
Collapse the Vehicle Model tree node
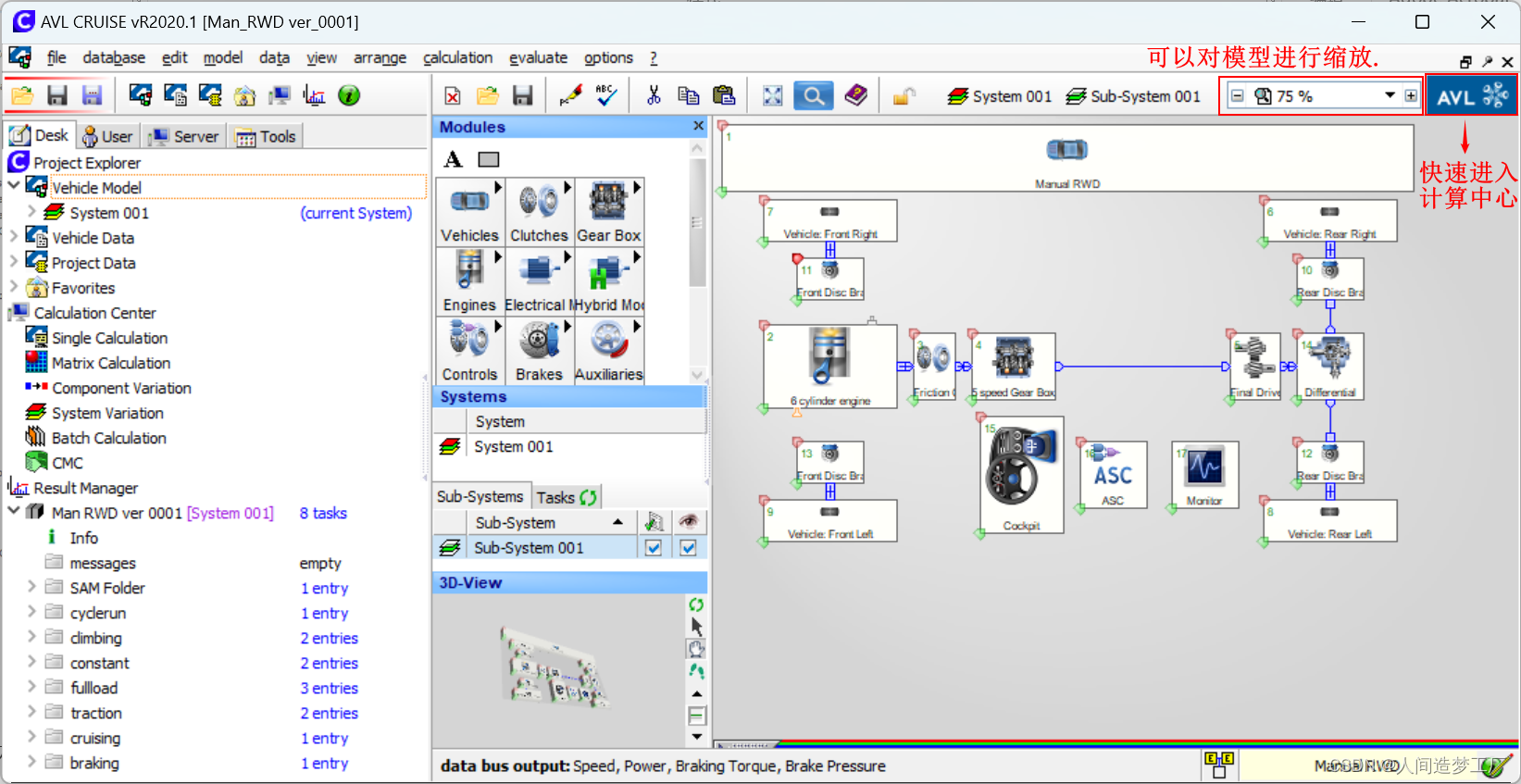coord(14,186)
